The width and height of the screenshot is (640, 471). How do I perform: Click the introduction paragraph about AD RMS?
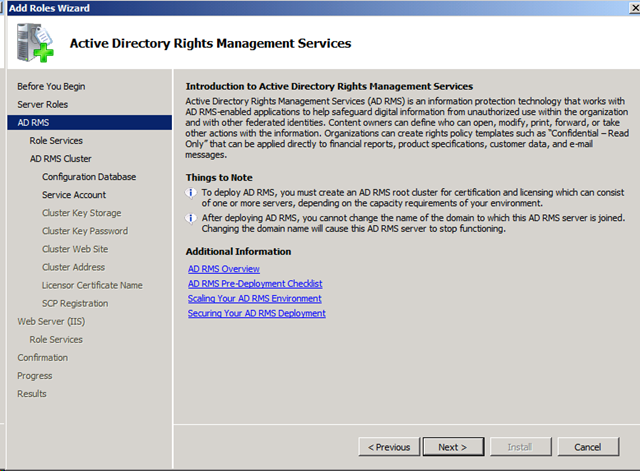[x=407, y=128]
